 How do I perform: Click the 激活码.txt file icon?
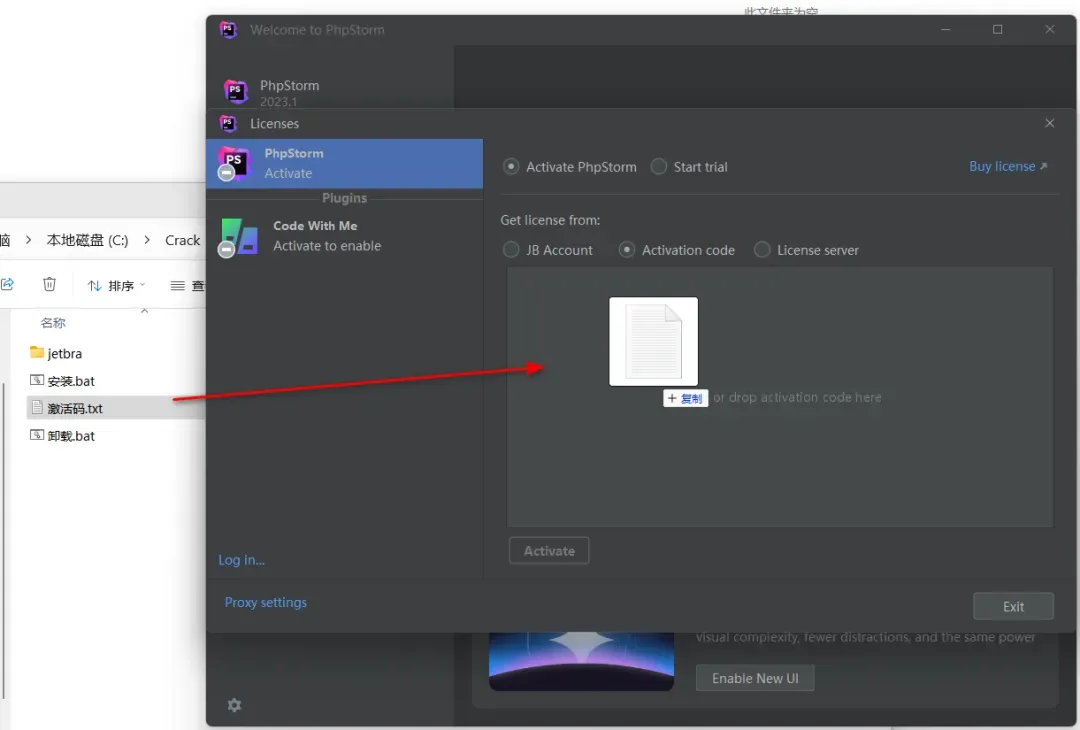point(37,408)
